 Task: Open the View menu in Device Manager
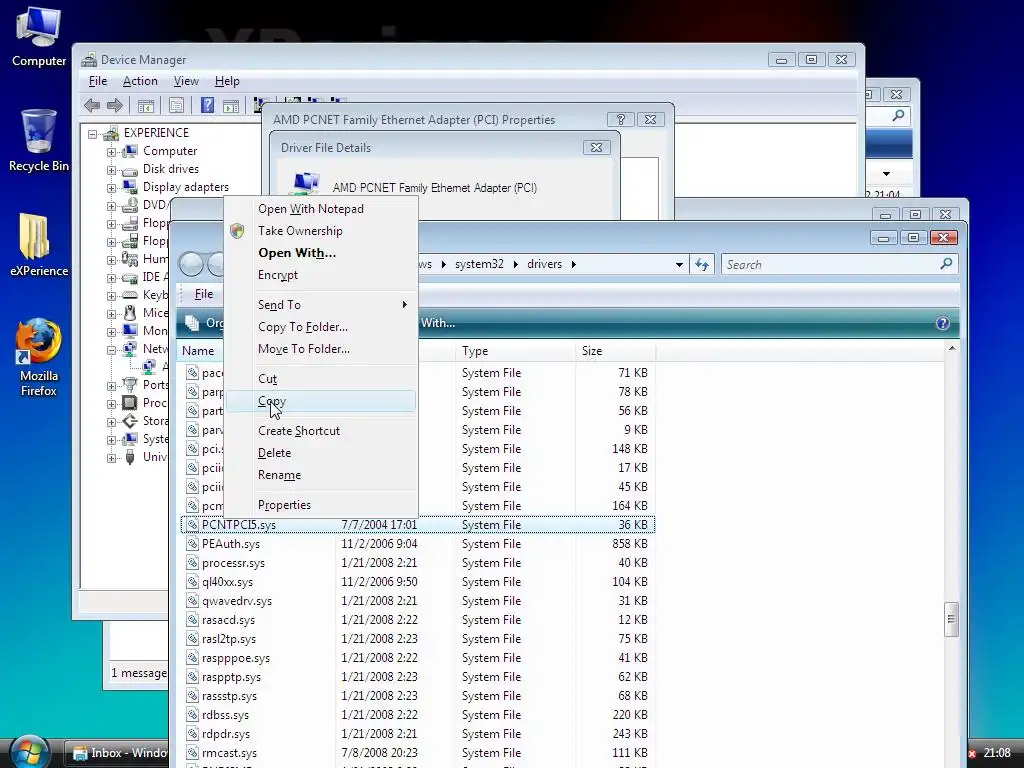[186, 81]
